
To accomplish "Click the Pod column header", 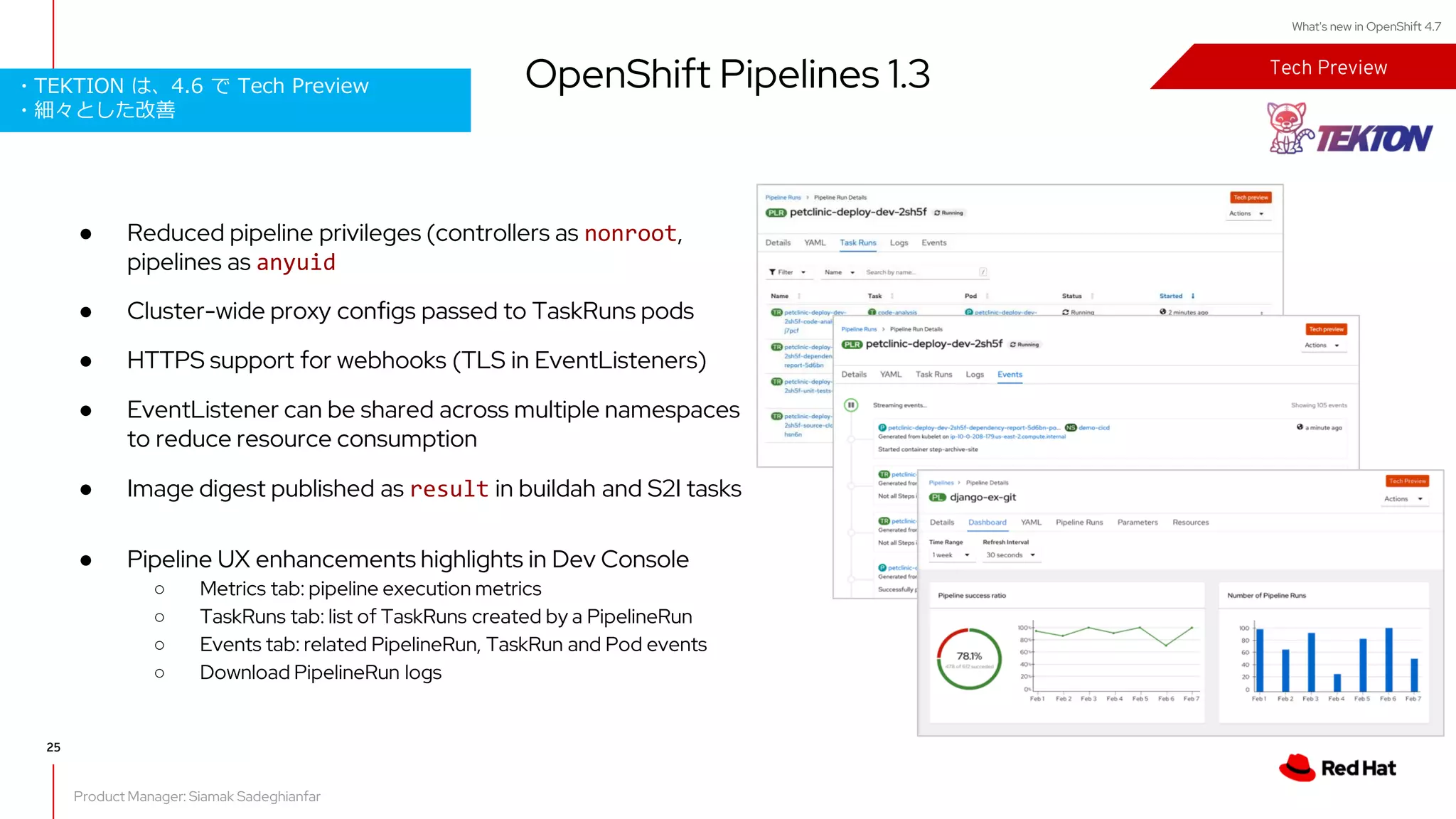I will pyautogui.click(x=970, y=296).
